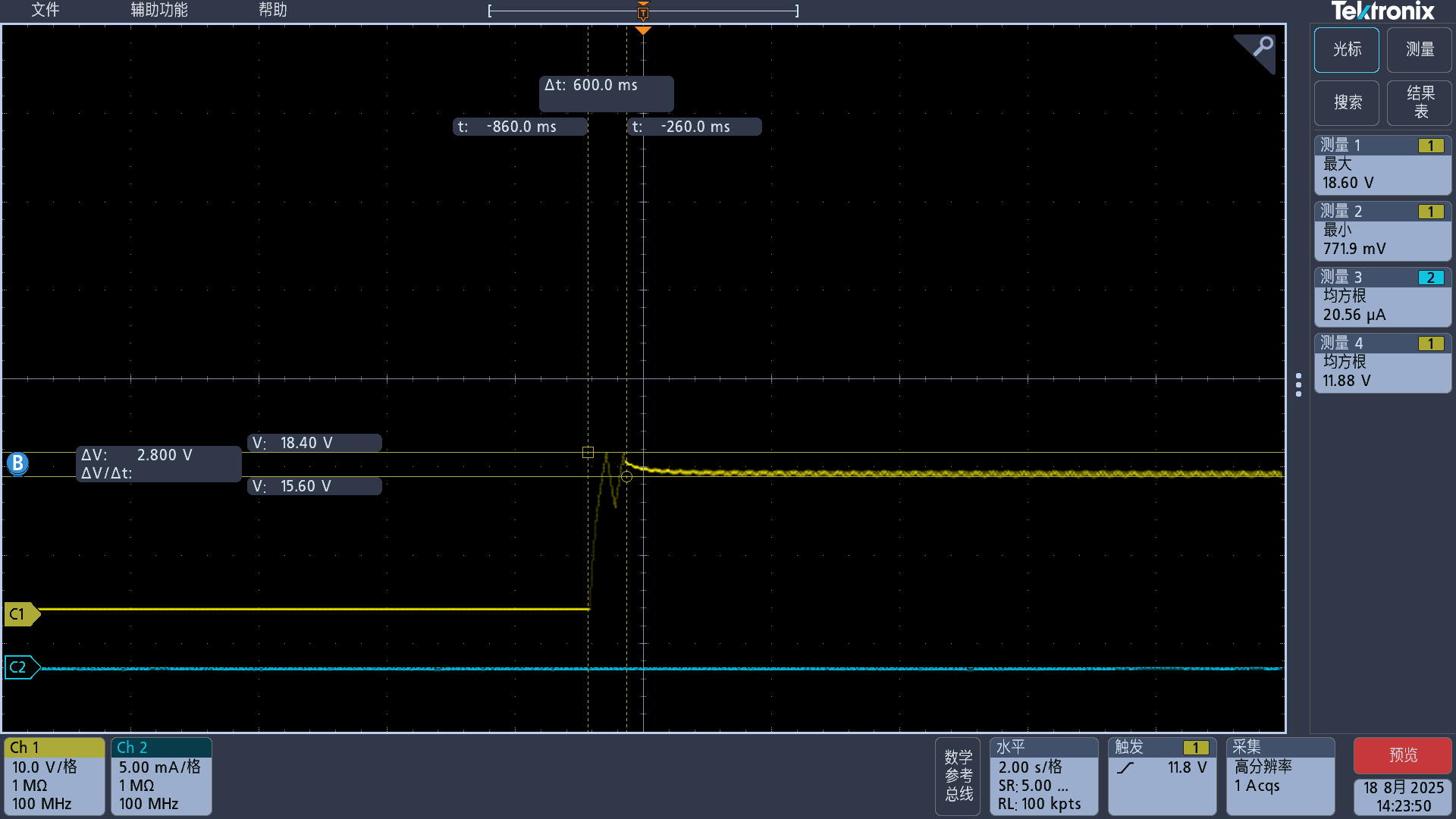
Task: Select the C2 channel ground marker
Action: [x=20, y=667]
